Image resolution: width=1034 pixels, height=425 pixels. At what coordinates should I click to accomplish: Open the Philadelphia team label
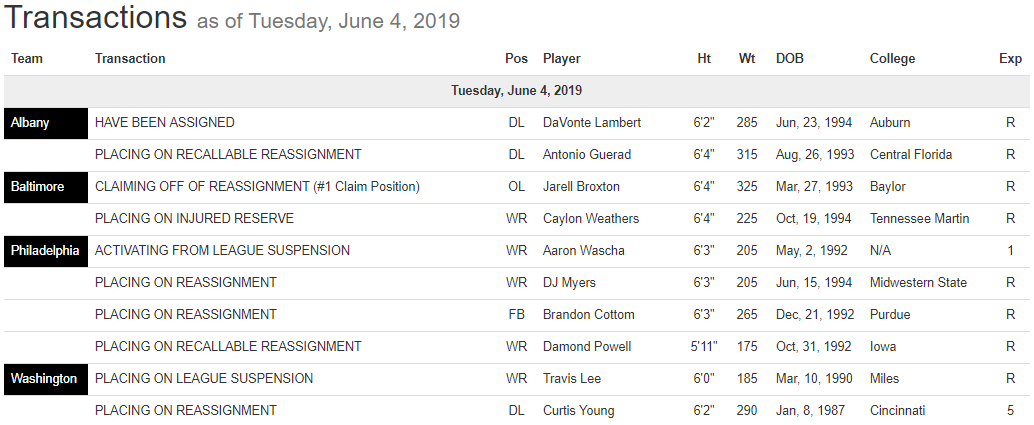click(x=45, y=251)
